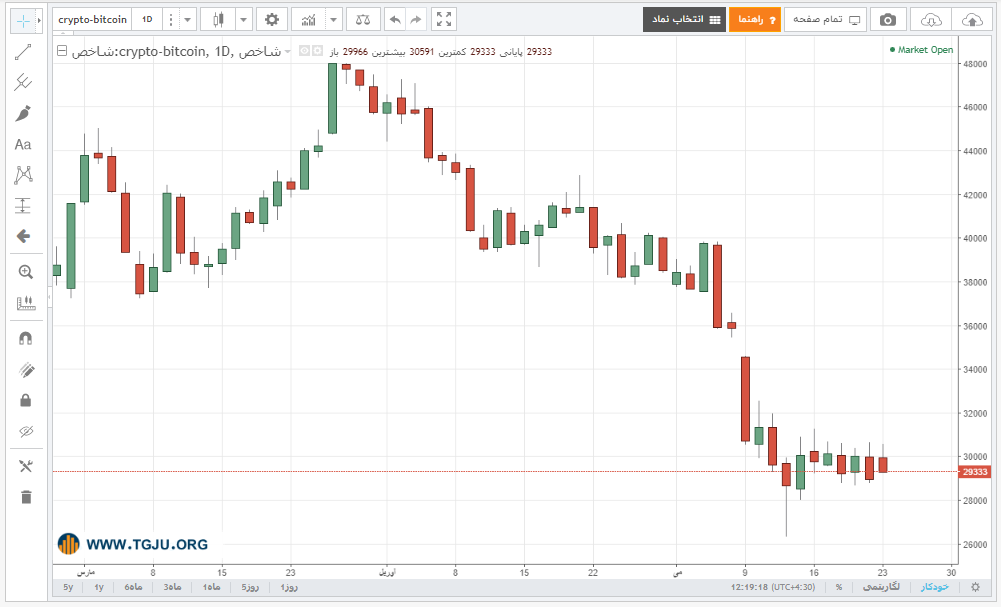
Task: Select the 6 ماه time range
Action: 133,587
